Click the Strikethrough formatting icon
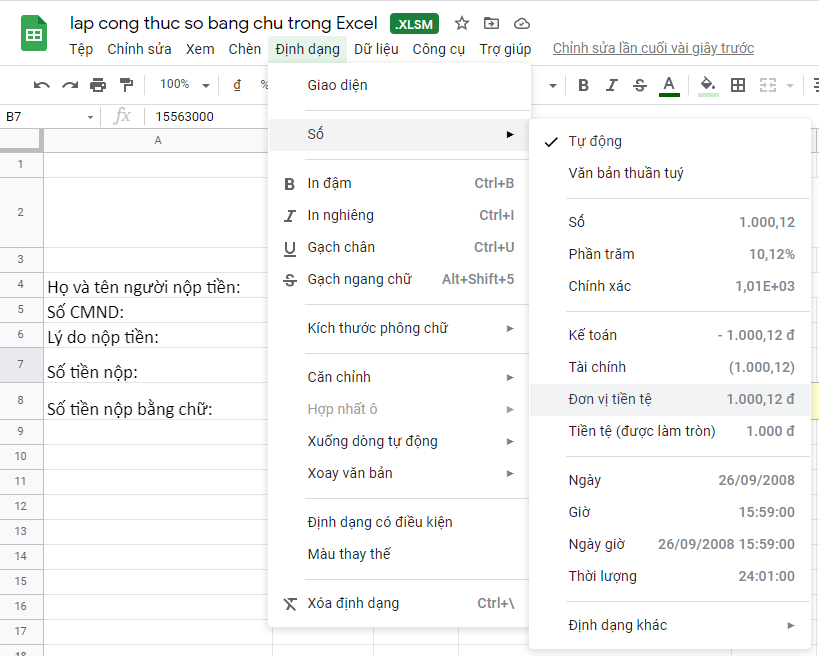819x656 pixels. (639, 85)
